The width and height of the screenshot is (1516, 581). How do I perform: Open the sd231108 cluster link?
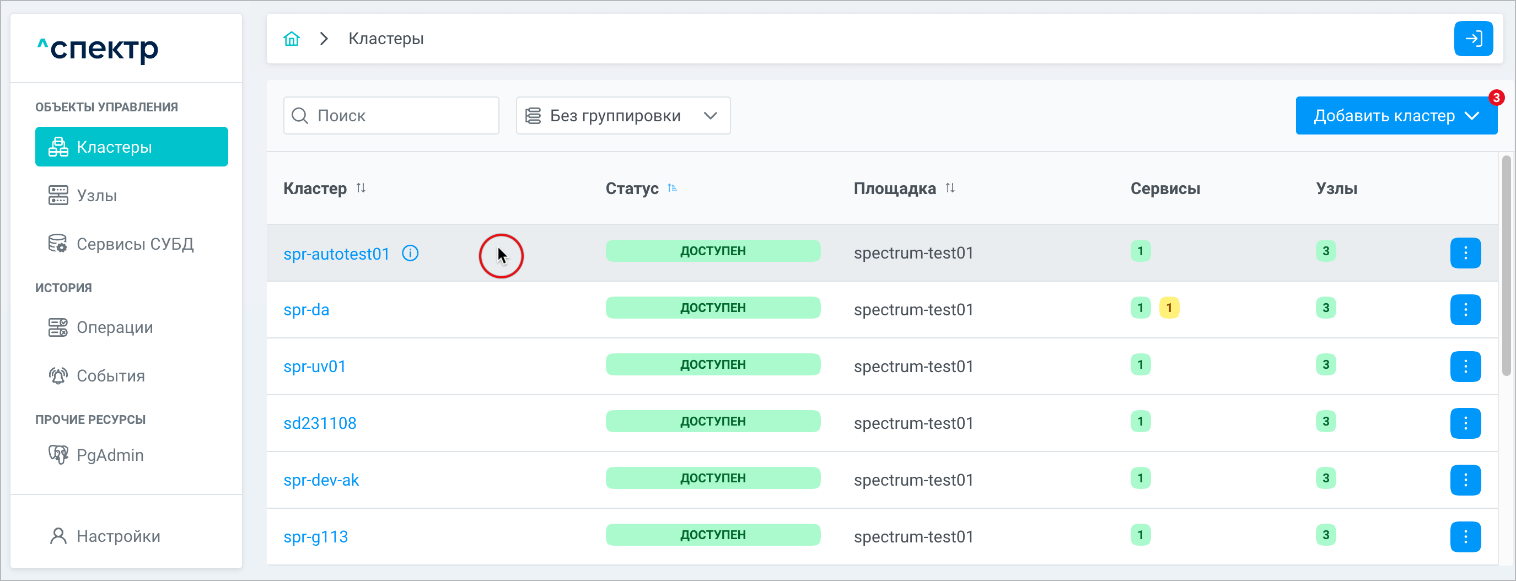pos(320,423)
